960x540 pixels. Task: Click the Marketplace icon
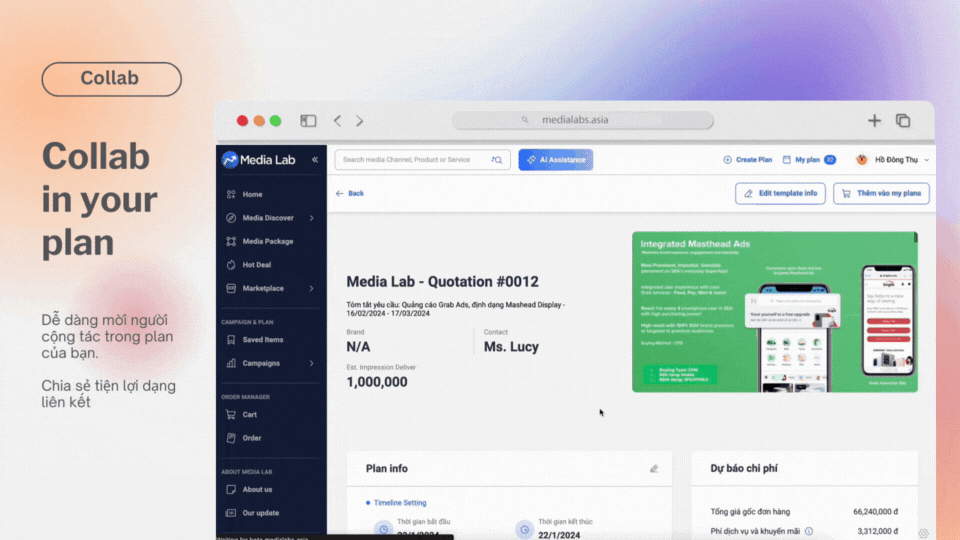(231, 288)
